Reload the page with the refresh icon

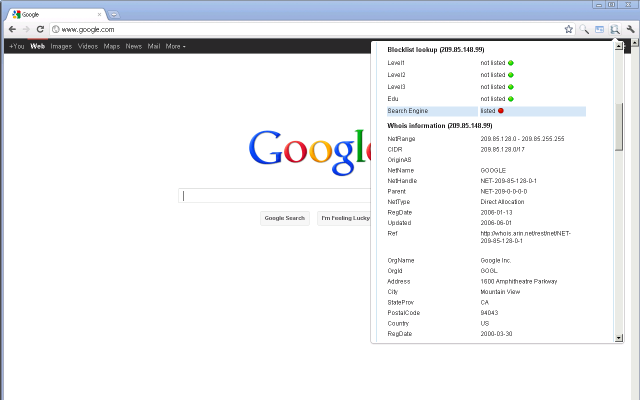click(40, 29)
